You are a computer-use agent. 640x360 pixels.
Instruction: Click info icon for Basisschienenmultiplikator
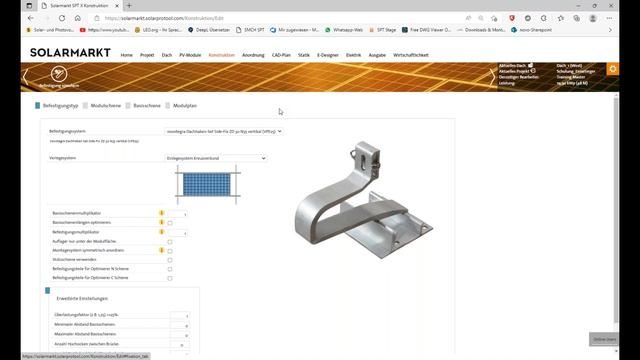[162, 213]
